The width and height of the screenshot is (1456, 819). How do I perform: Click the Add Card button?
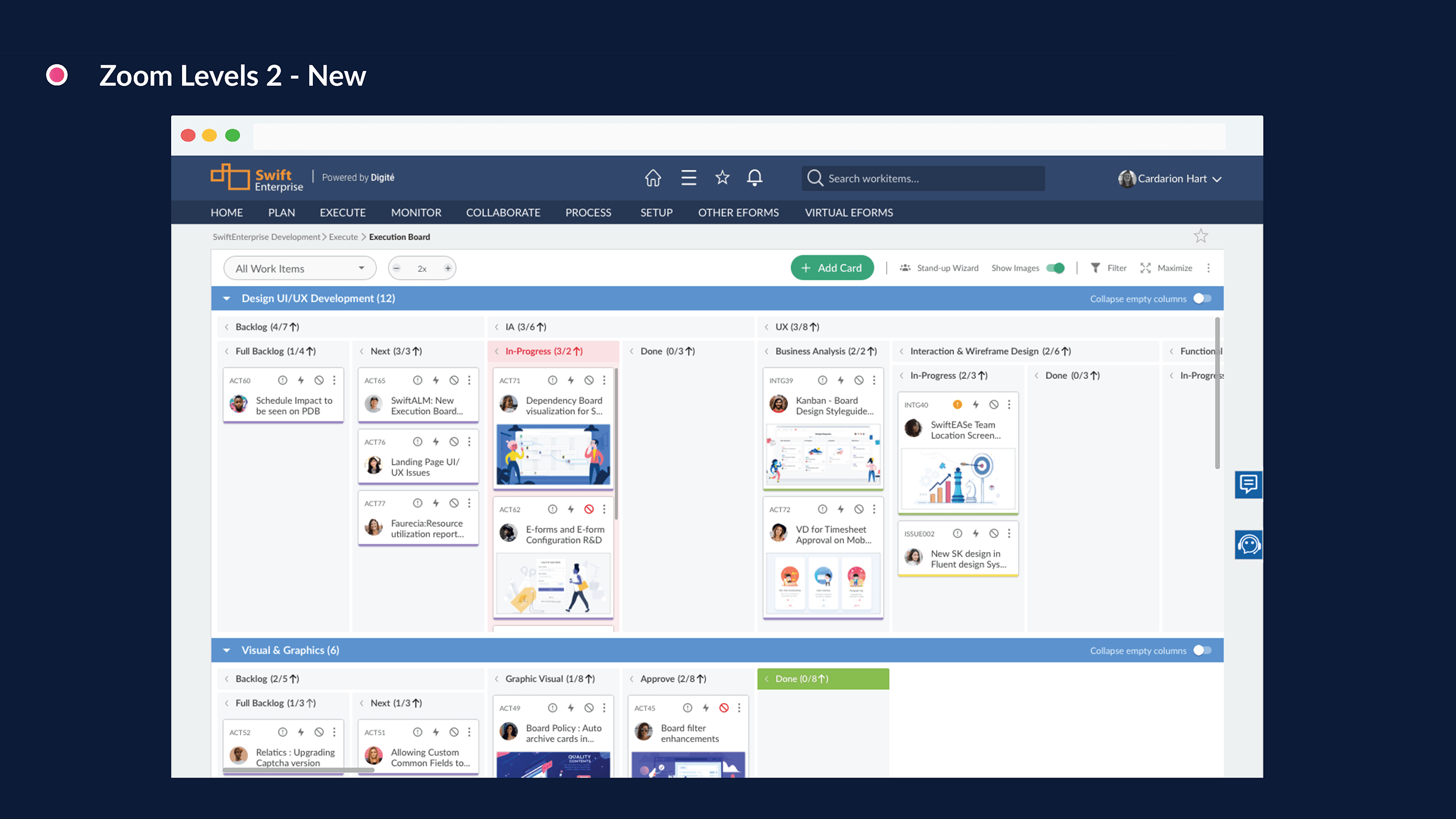(832, 267)
